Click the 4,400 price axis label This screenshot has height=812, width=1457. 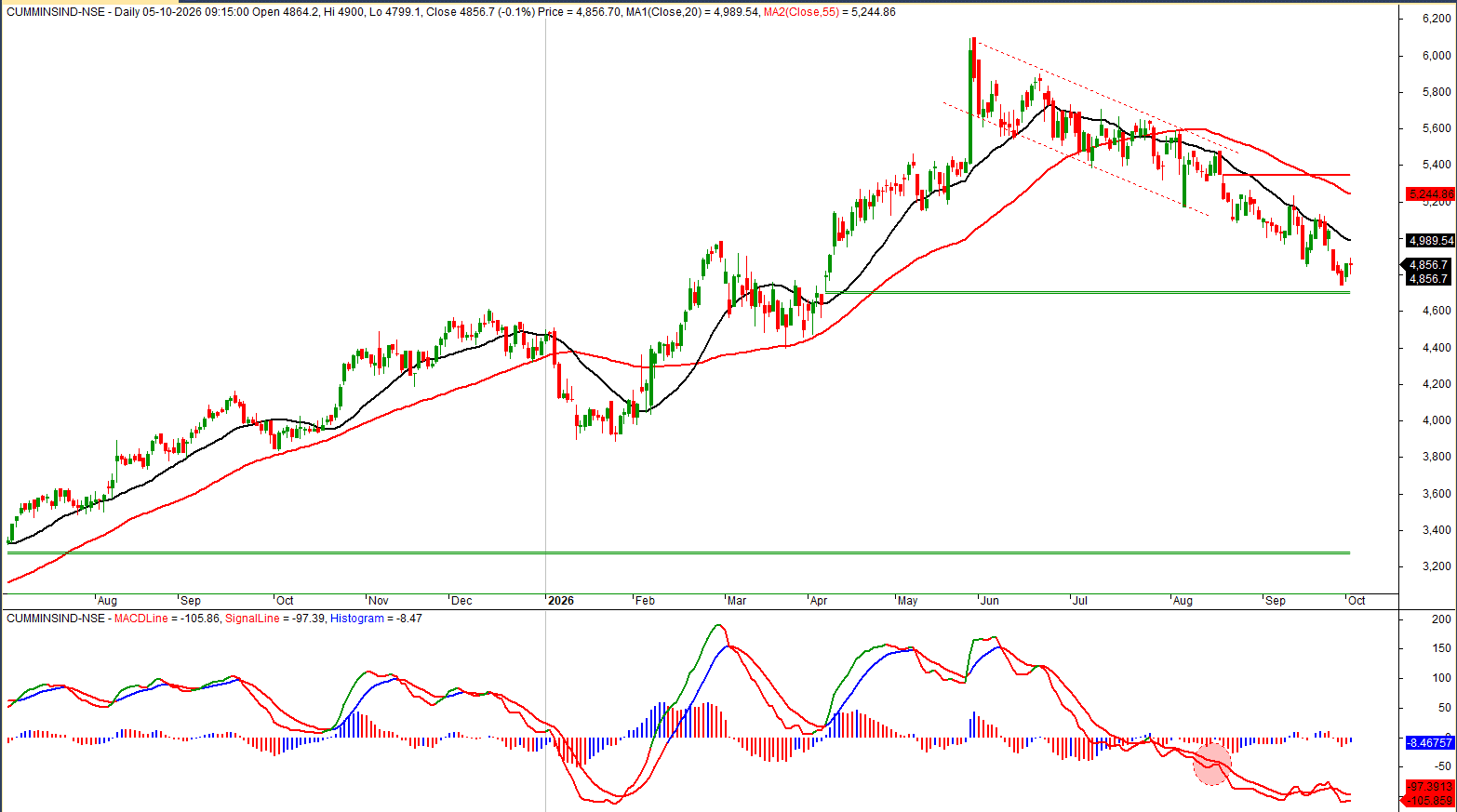1437,348
